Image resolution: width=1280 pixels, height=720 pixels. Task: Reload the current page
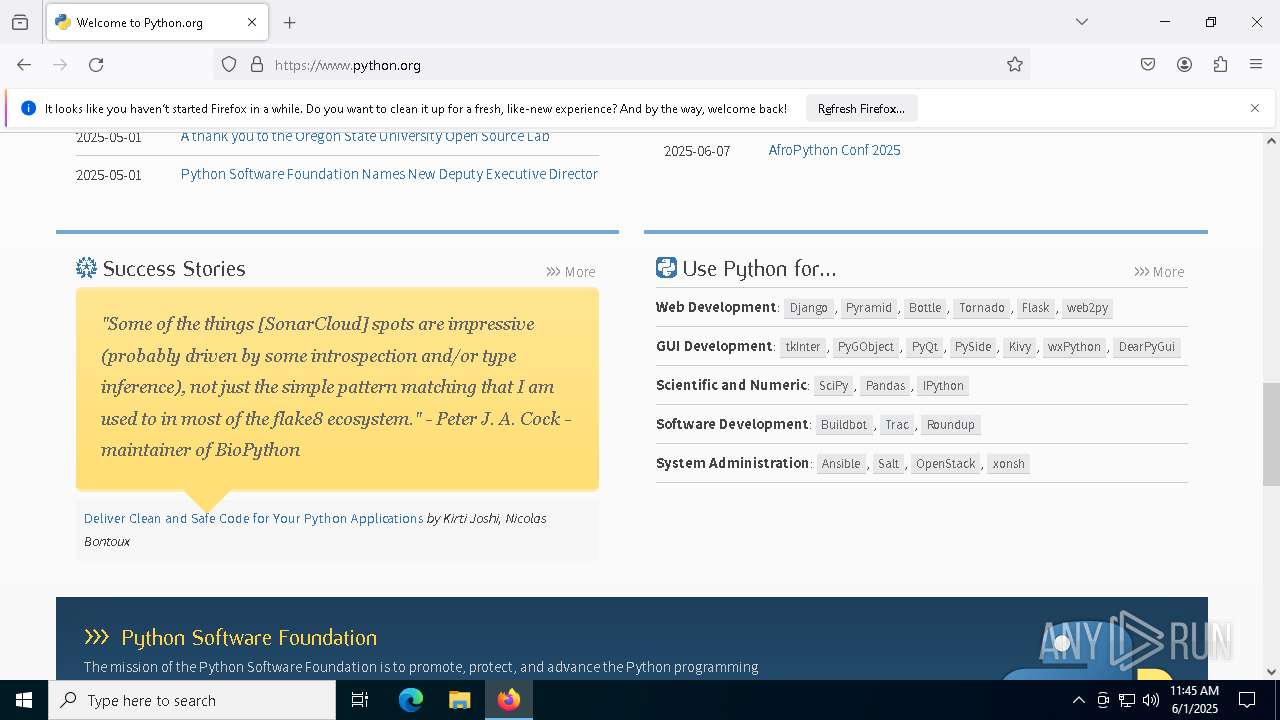click(96, 65)
